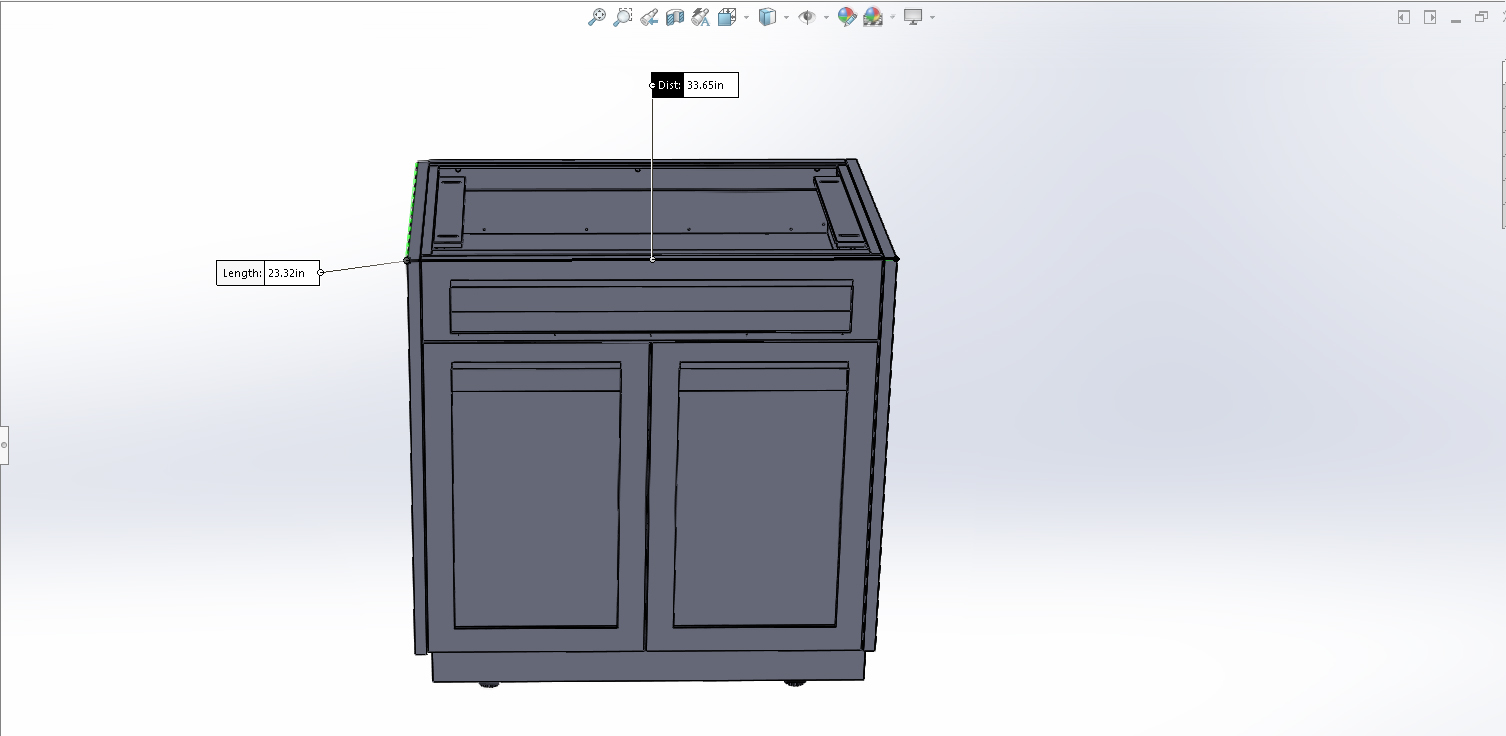Open the Apply Scene dropdown arrow
The width and height of the screenshot is (1506, 736).
(892, 17)
